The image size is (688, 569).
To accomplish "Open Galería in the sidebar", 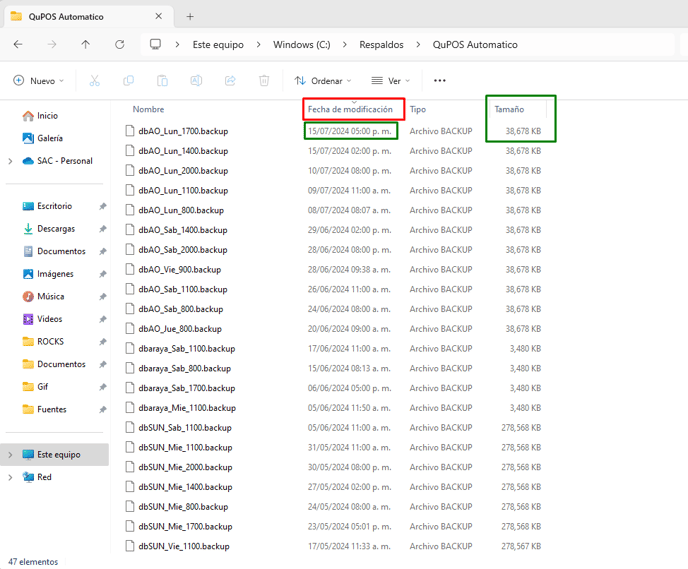I will point(43,138).
